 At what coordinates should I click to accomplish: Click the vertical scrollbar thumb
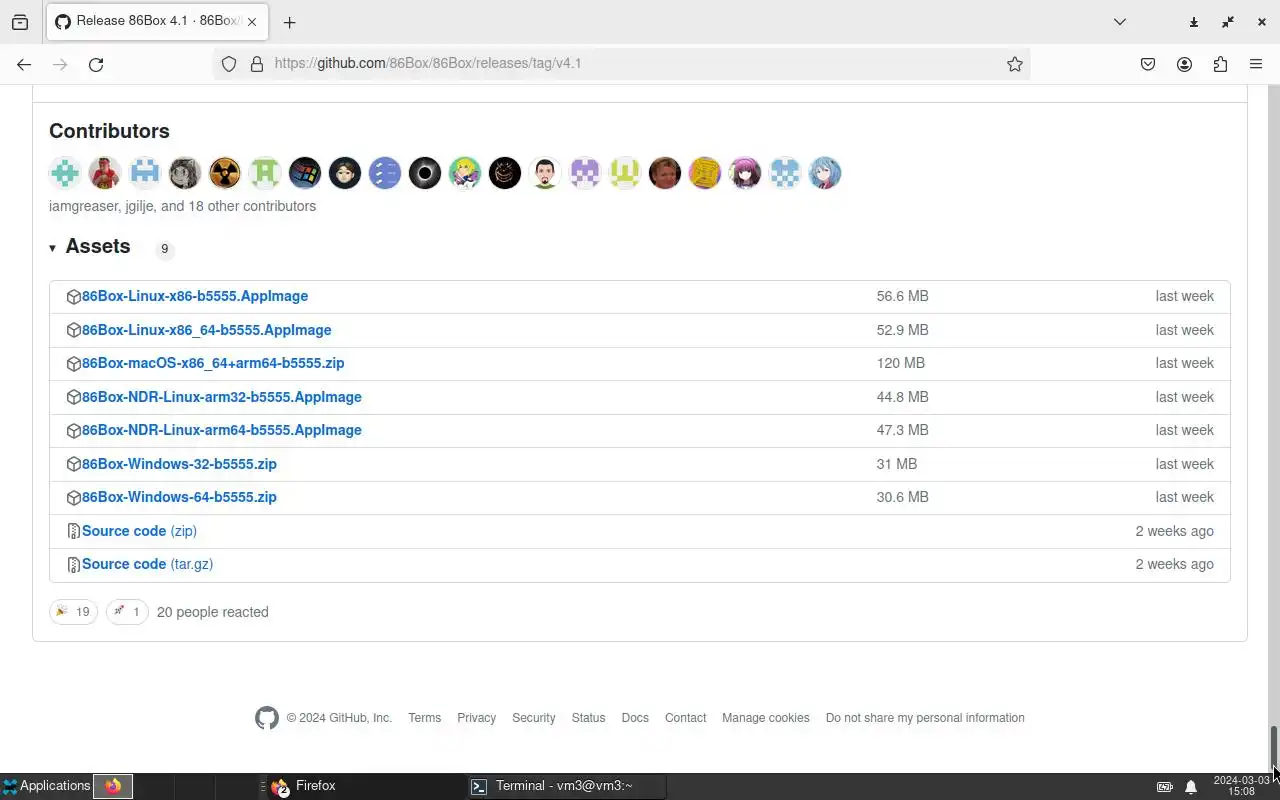pos(1274,747)
